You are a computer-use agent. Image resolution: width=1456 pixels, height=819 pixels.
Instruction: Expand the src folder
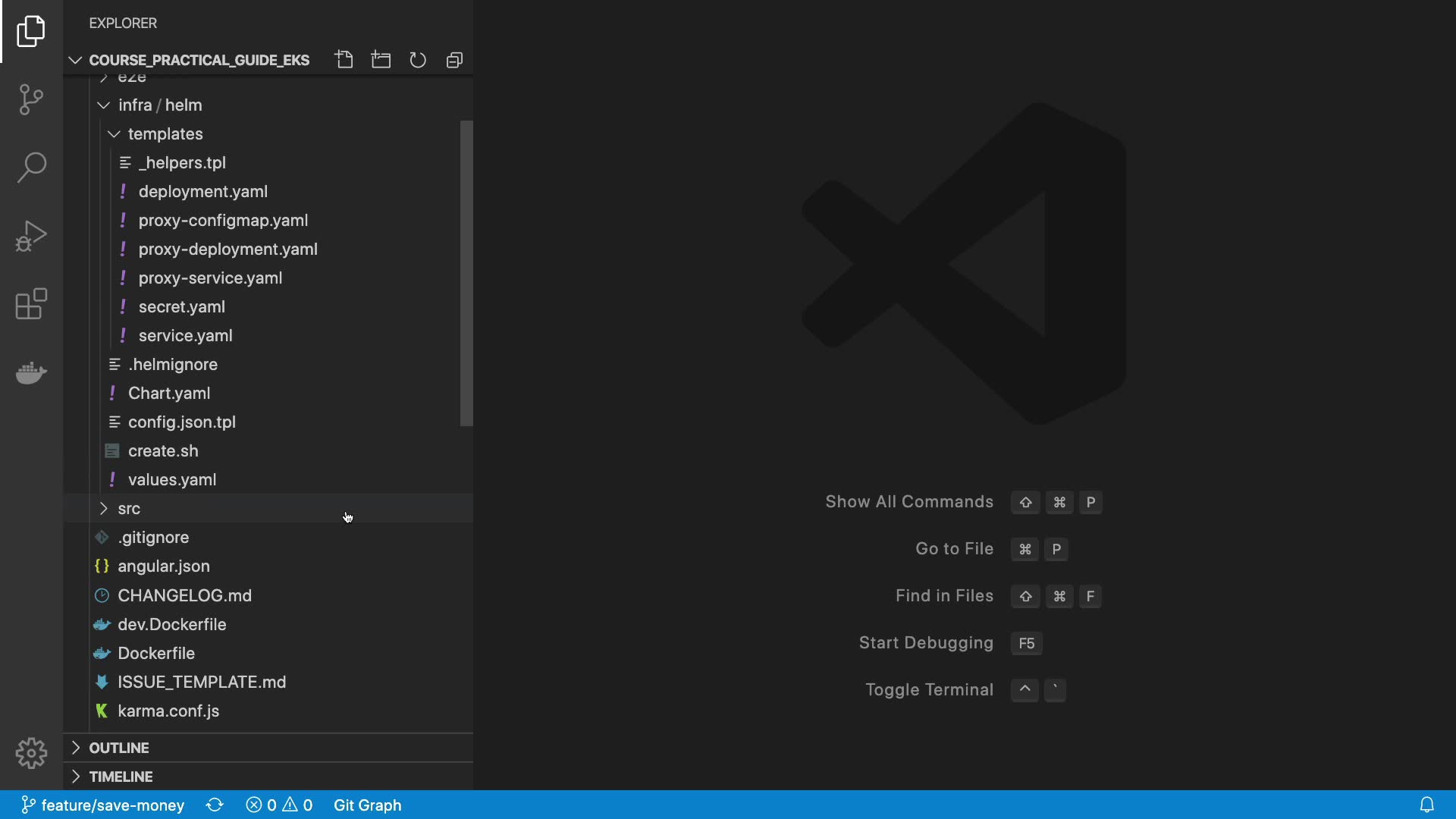[x=129, y=509]
